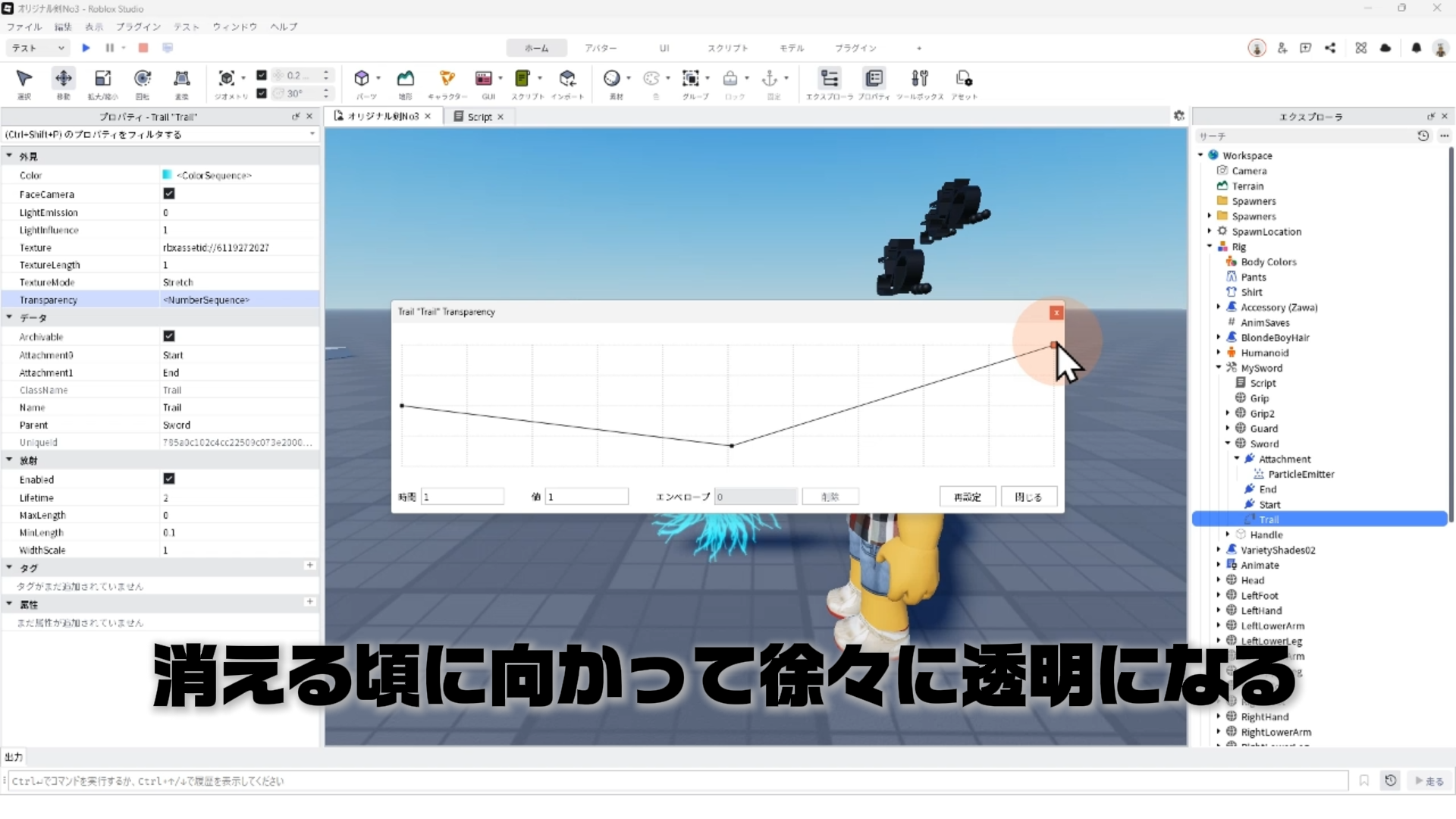Viewport: 1456px width, 819px height.
Task: Click the Rotate tool icon
Action: [x=142, y=78]
